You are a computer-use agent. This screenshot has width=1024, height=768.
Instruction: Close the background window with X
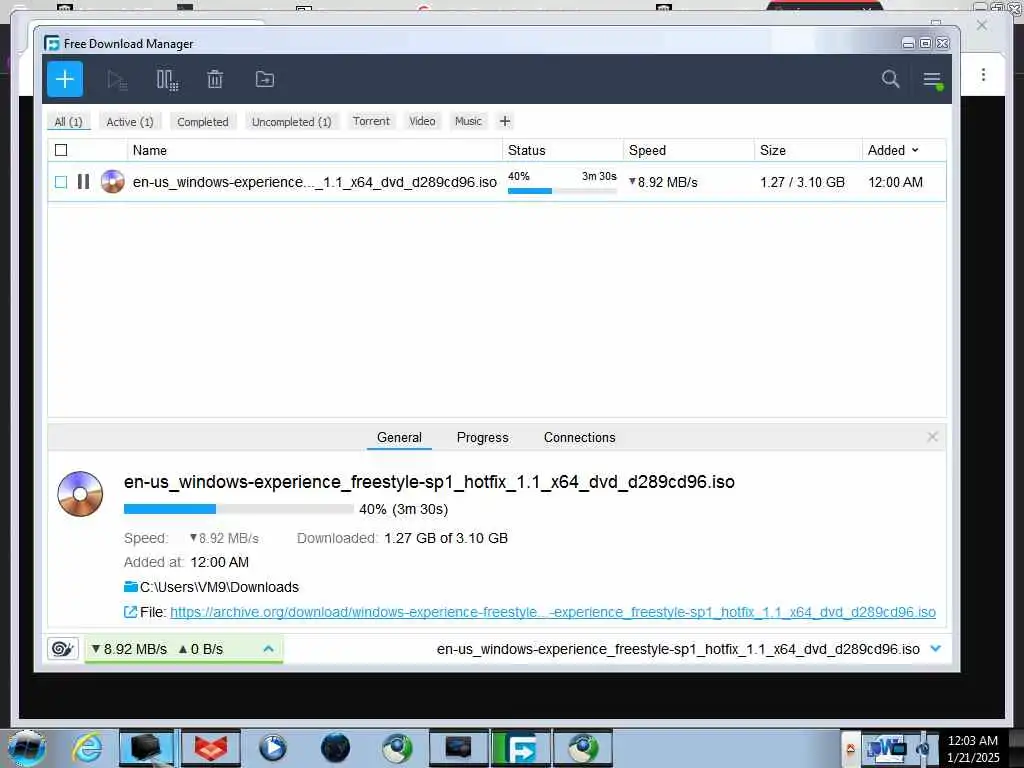982,25
